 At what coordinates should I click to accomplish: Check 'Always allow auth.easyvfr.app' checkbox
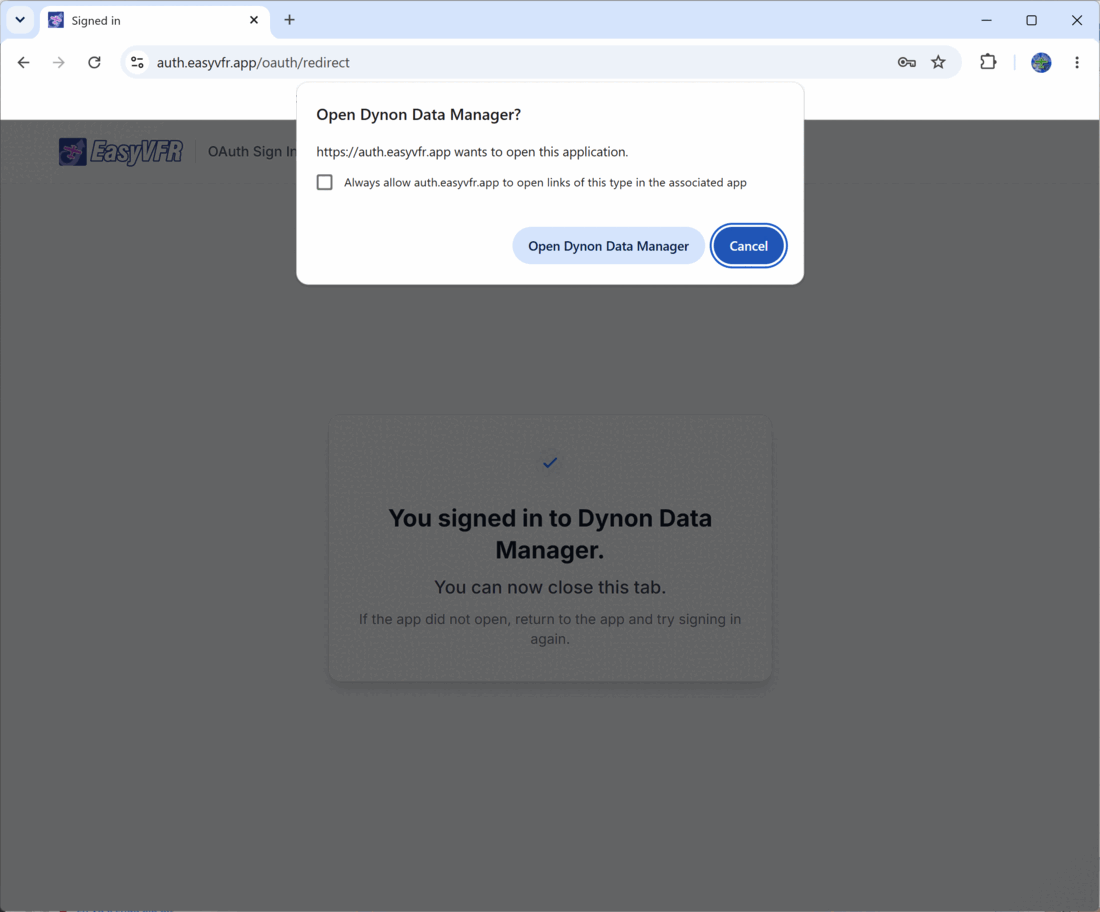(x=324, y=182)
